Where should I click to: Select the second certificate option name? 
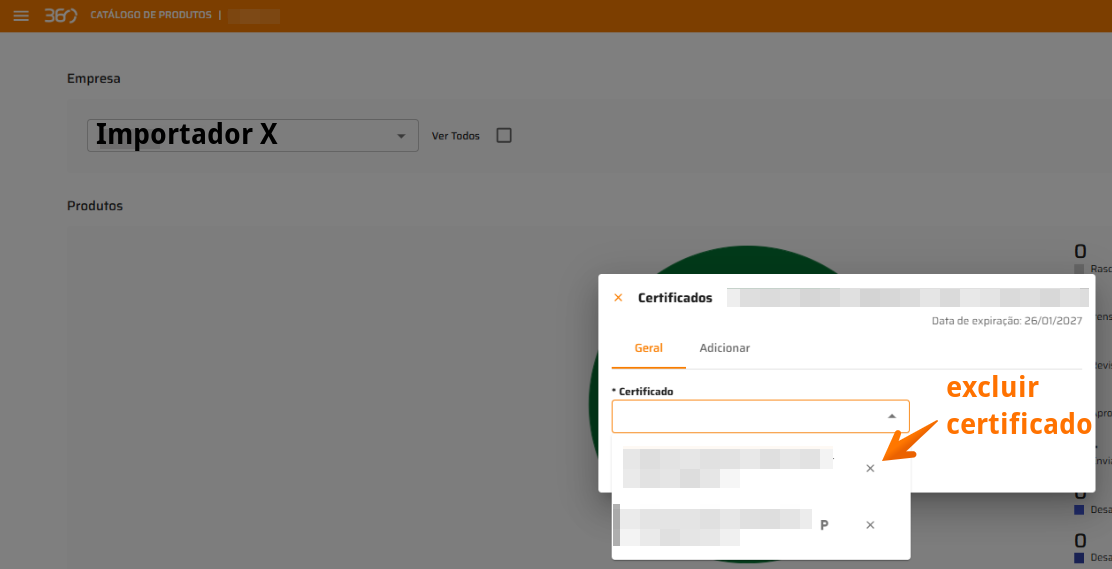pos(715,525)
